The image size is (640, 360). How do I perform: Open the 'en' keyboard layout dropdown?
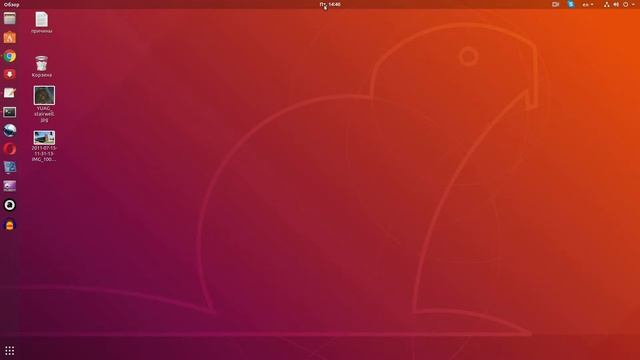coord(588,4)
